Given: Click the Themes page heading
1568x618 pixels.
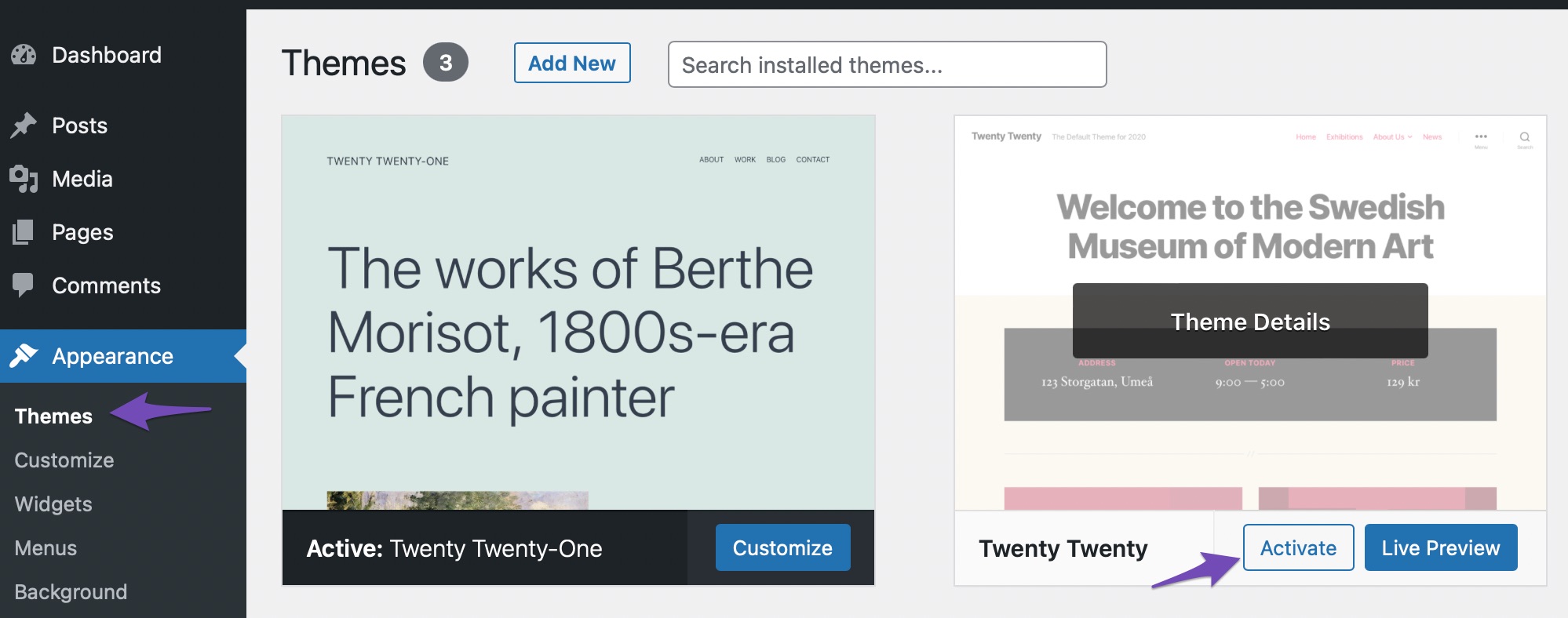Looking at the screenshot, I should 344,63.
